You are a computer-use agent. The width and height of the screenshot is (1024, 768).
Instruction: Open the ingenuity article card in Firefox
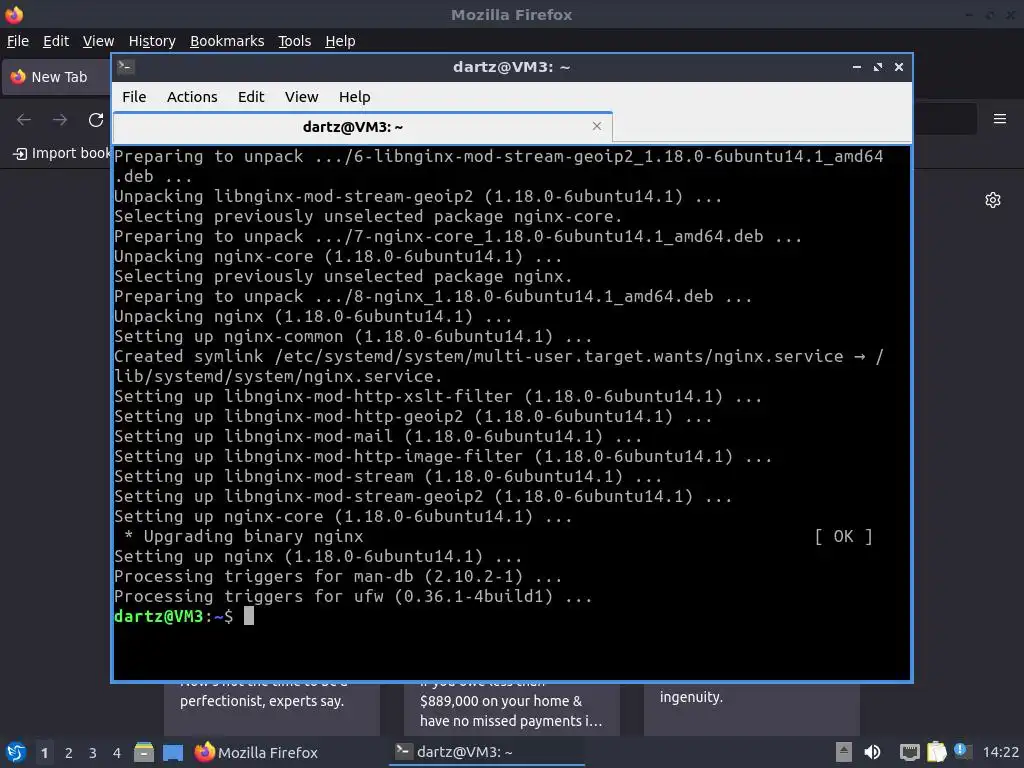(752, 708)
